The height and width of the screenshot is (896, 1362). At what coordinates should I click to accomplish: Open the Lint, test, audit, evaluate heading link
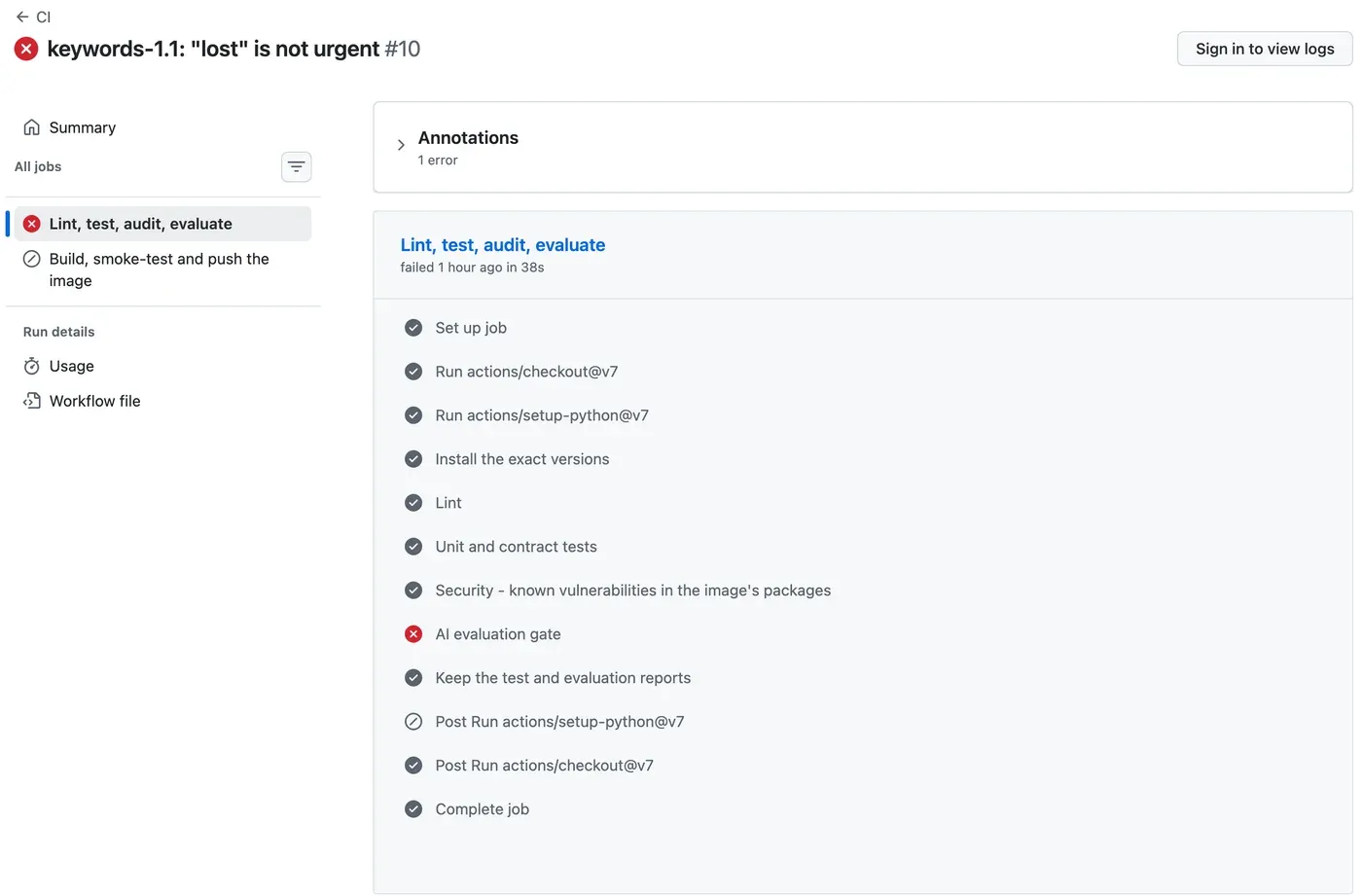coord(503,245)
